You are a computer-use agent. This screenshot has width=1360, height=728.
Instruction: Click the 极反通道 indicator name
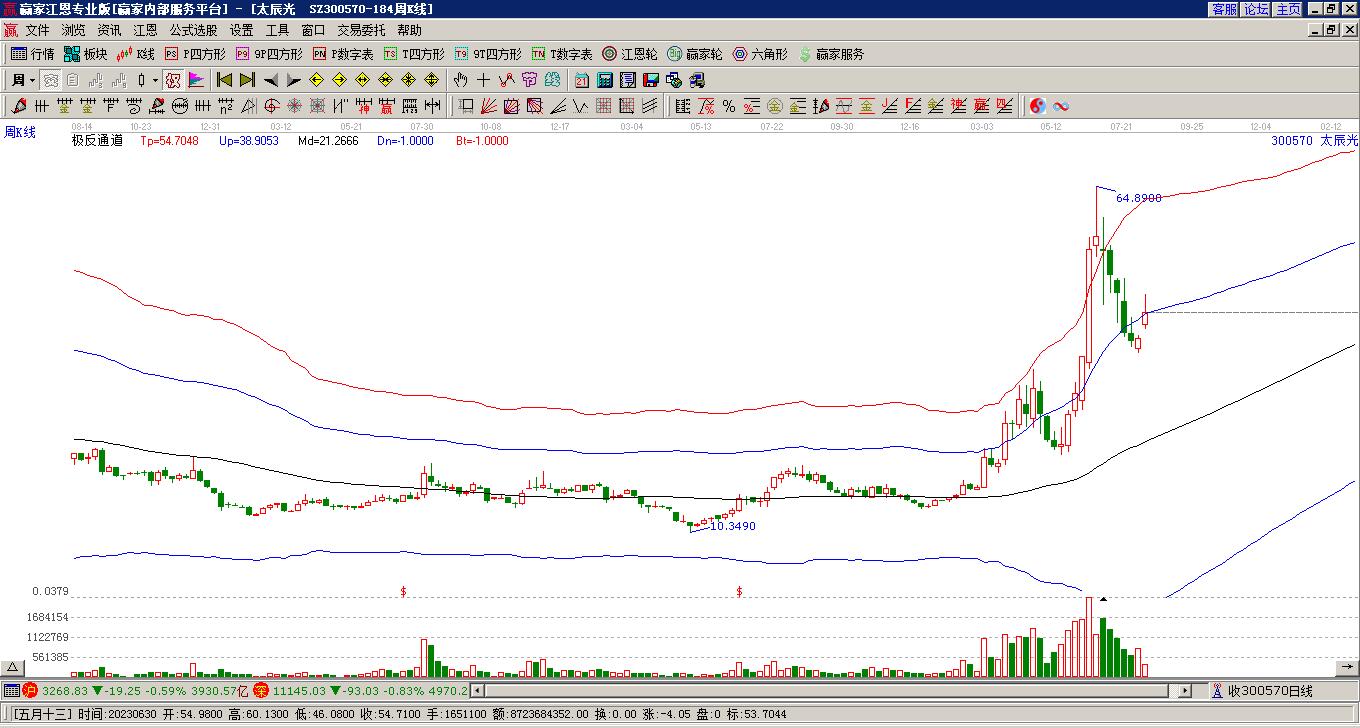(97, 141)
